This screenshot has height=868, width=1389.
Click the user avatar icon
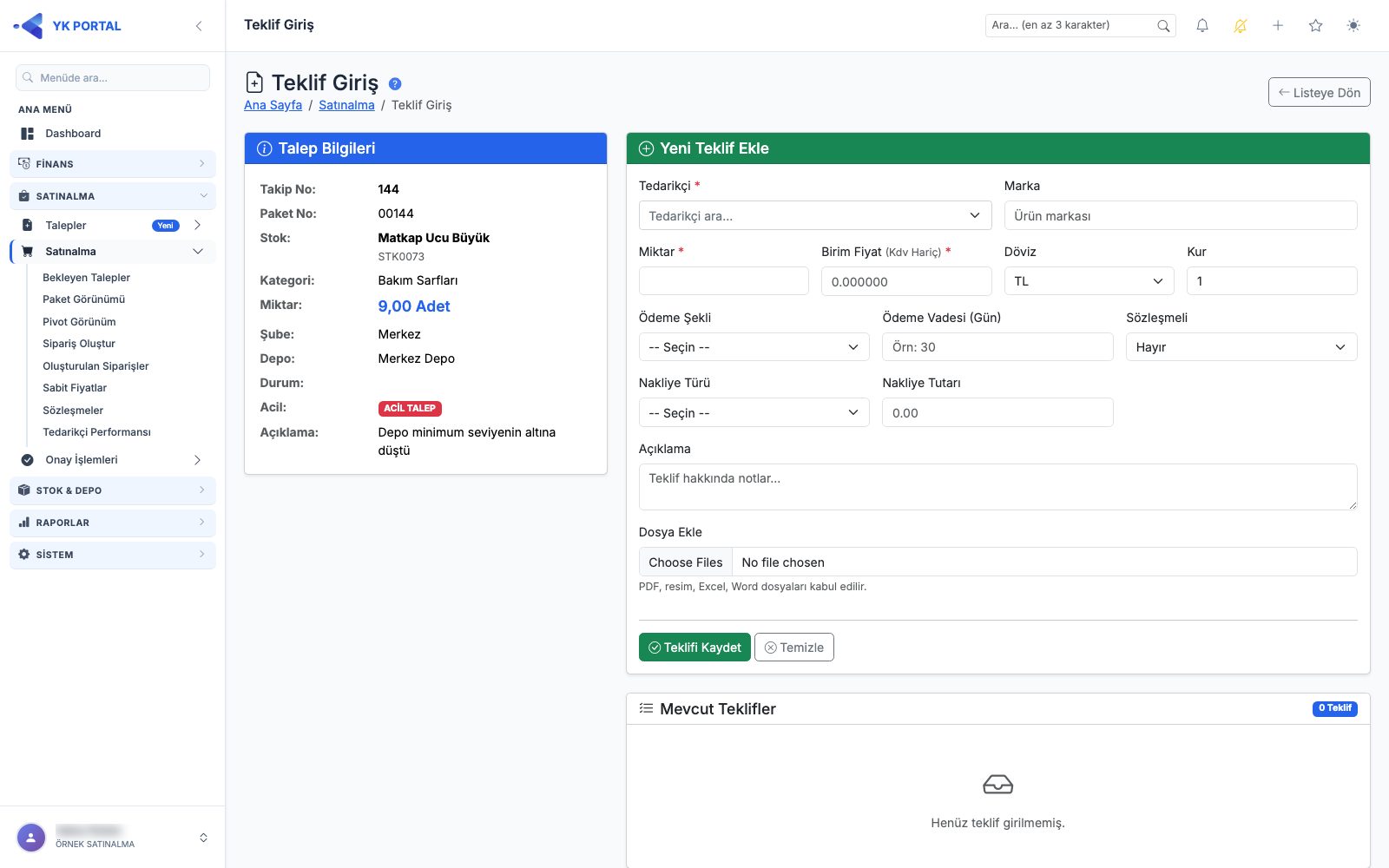pos(31,838)
